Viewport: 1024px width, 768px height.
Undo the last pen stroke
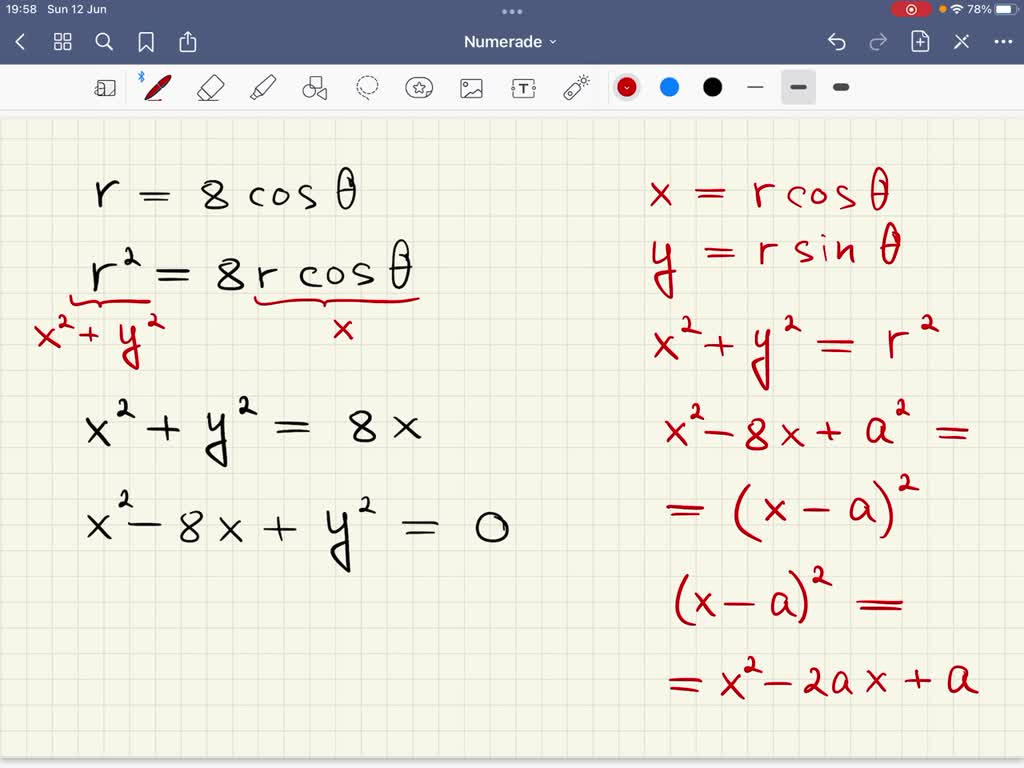(x=836, y=42)
